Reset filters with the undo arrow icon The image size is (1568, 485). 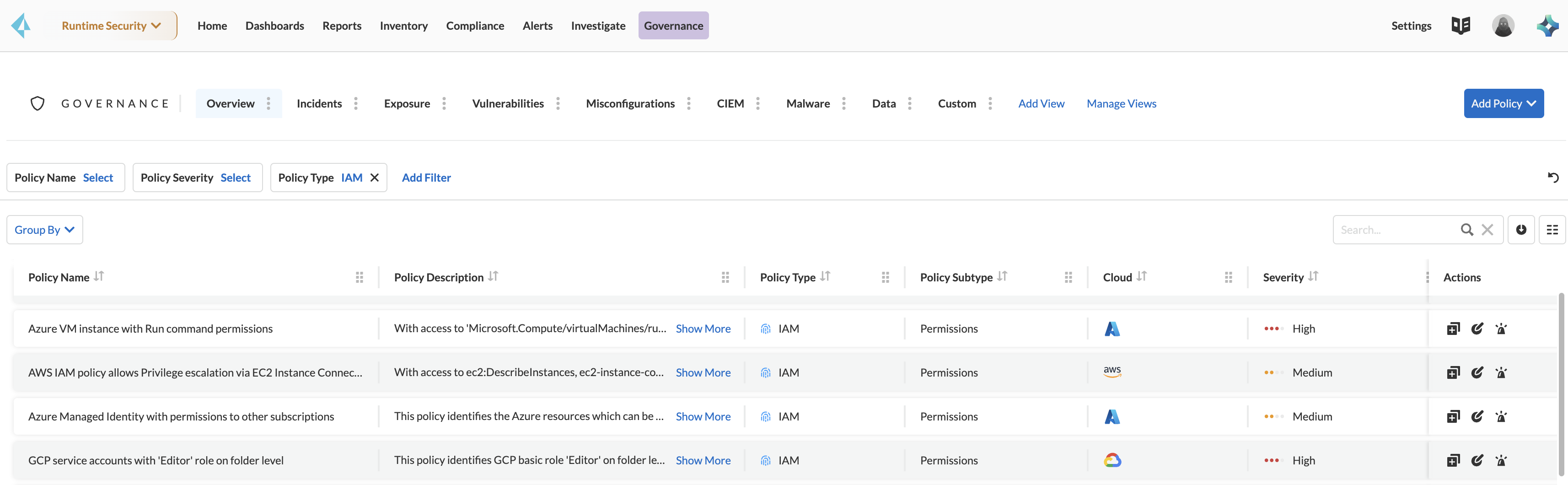pyautogui.click(x=1553, y=177)
